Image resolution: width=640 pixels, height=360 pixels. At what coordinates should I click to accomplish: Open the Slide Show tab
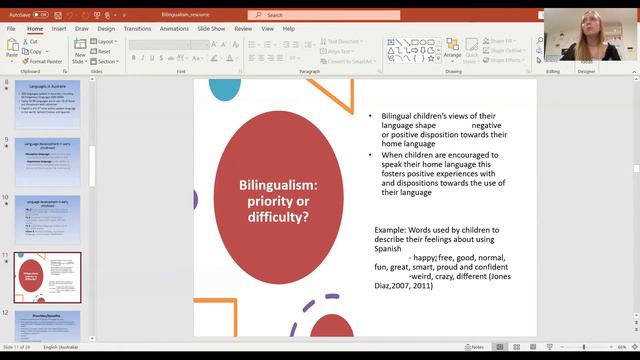211,29
